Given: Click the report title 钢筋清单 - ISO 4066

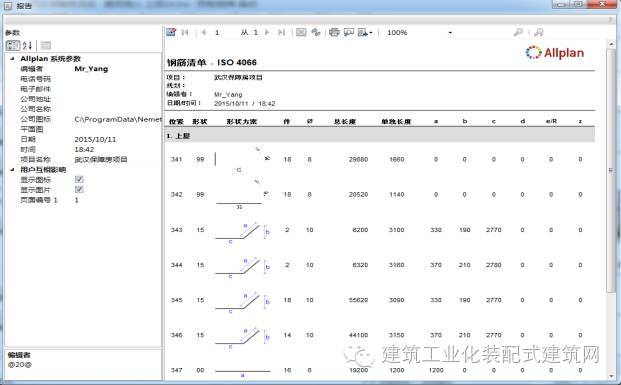Looking at the screenshot, I should click(x=211, y=62).
